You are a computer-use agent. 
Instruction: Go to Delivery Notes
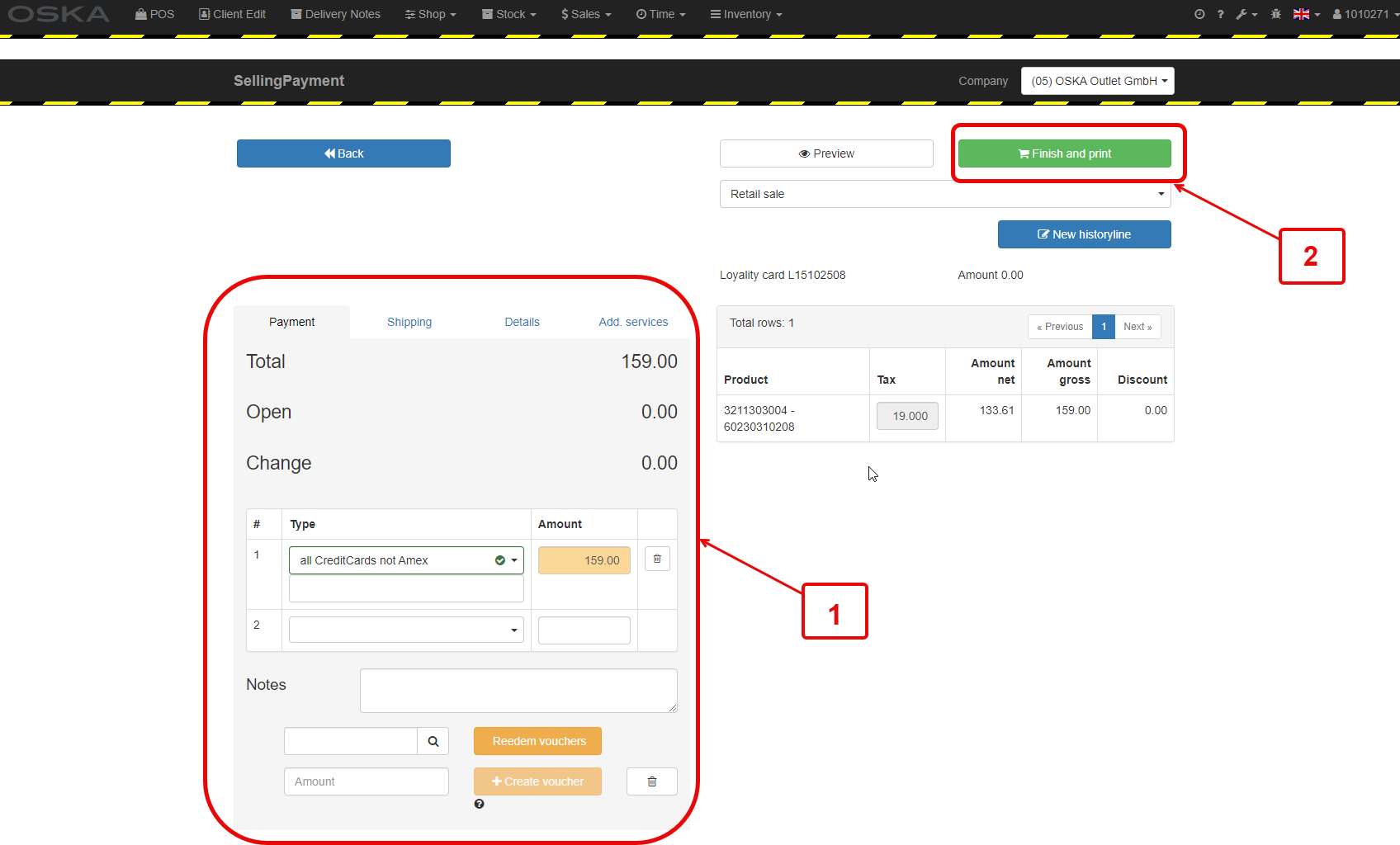[336, 14]
